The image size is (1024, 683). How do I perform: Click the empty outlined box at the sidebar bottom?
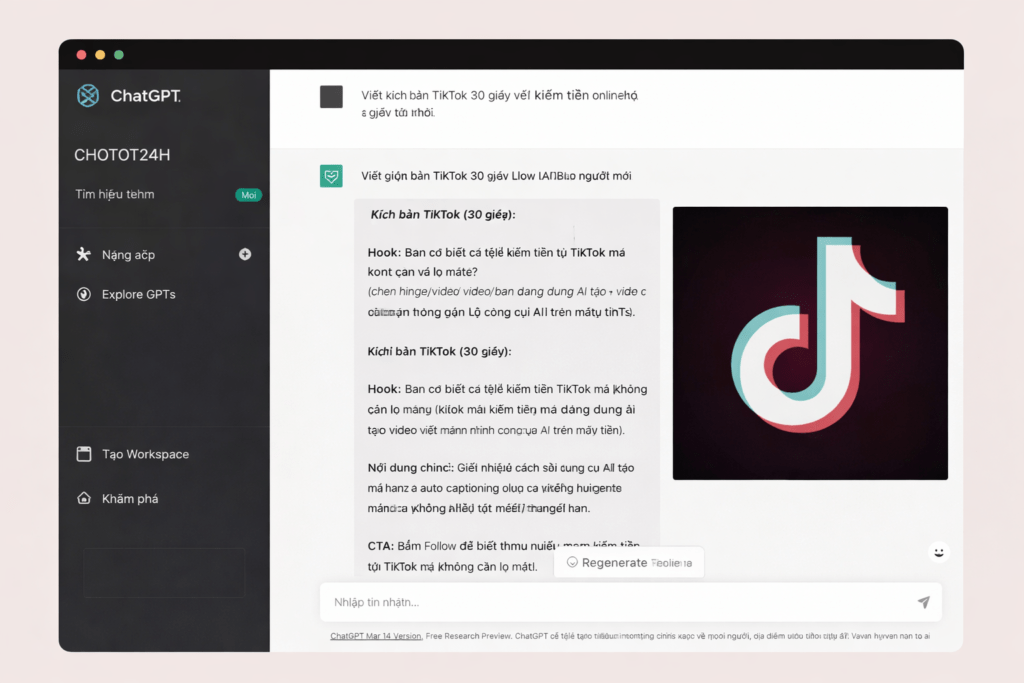click(x=164, y=572)
